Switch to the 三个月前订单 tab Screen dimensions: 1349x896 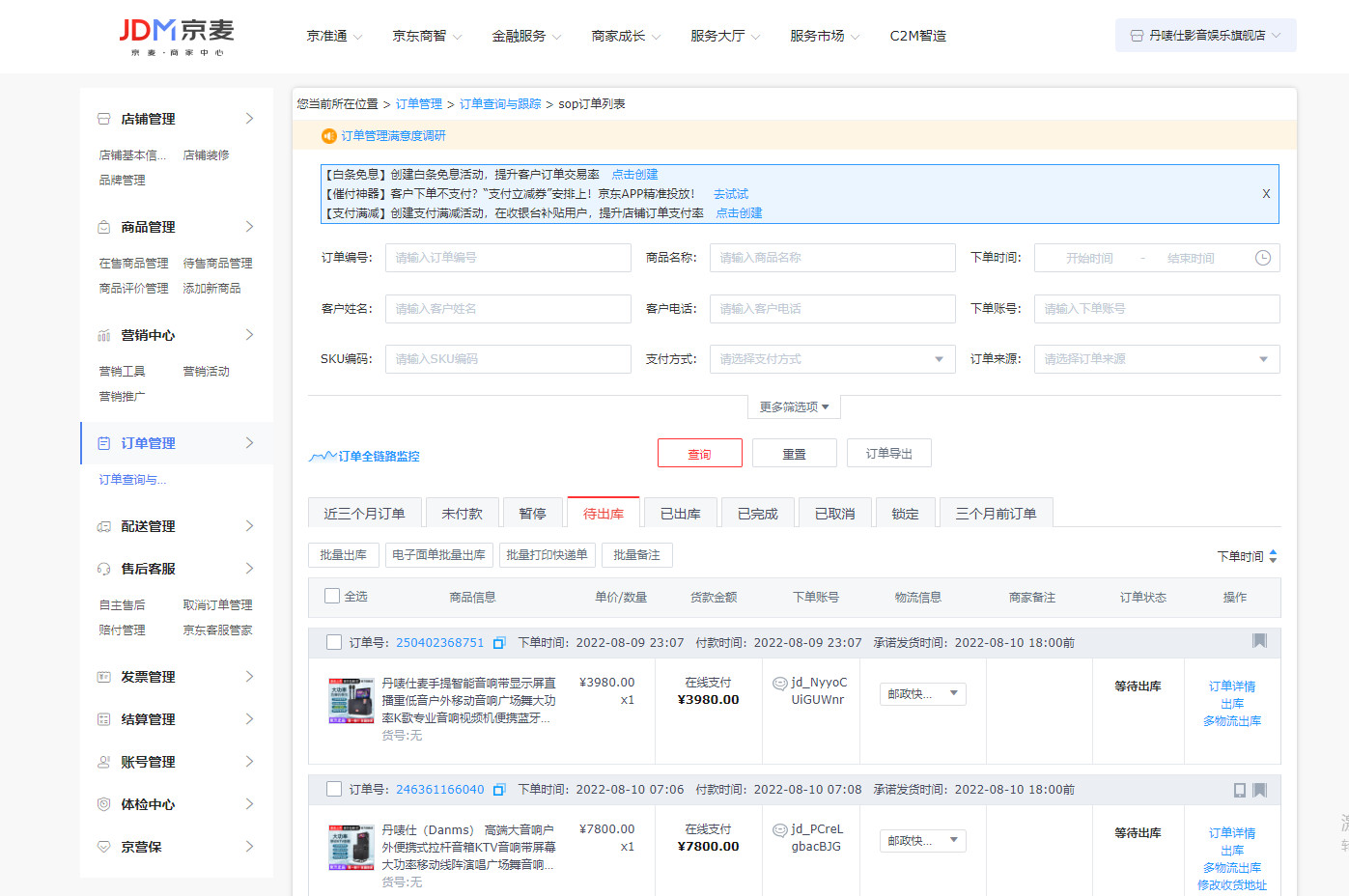point(996,513)
